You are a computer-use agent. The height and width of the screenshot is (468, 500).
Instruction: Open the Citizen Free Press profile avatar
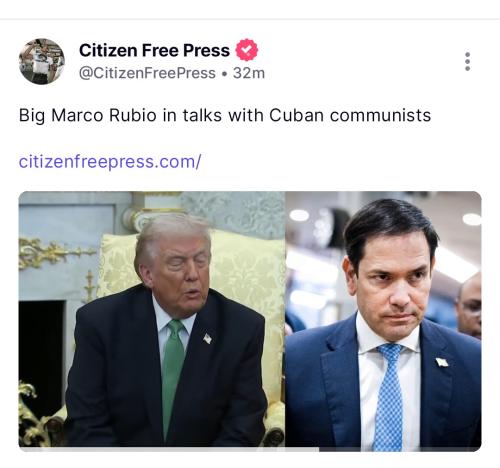(x=42, y=61)
